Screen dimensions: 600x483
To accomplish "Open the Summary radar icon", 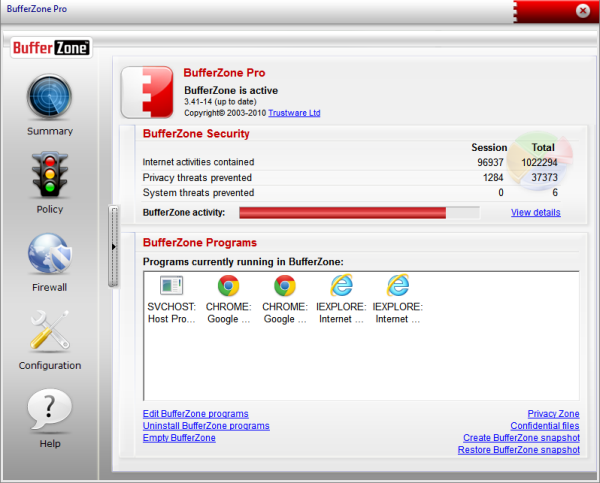I will (x=49, y=96).
